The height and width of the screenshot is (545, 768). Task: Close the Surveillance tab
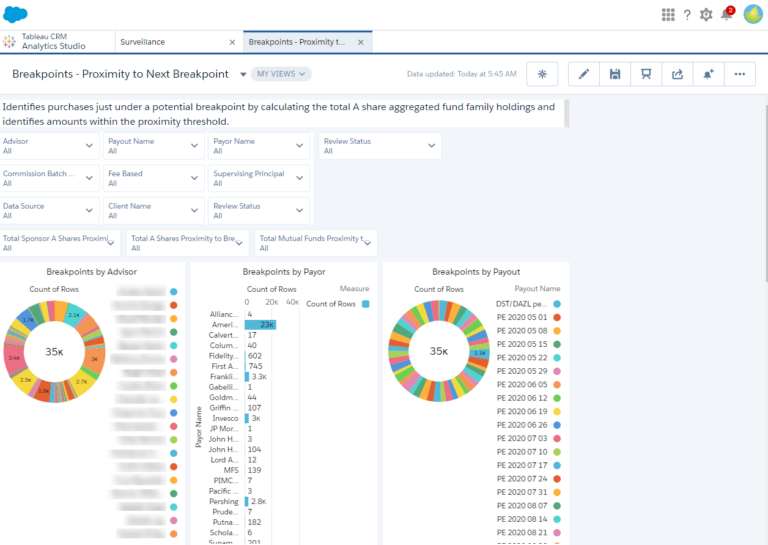(232, 42)
